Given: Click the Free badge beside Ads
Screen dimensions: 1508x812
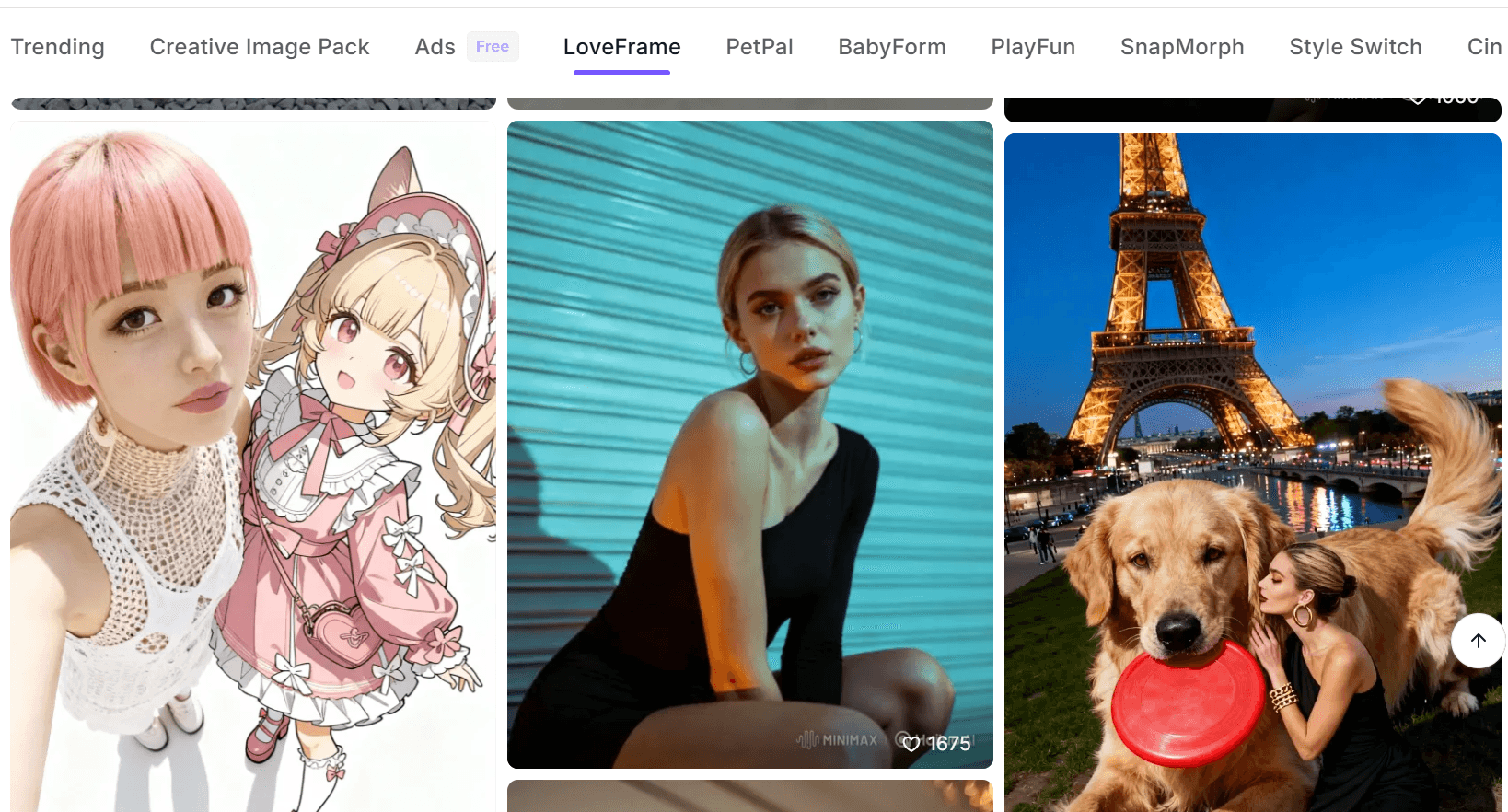Looking at the screenshot, I should (492, 46).
